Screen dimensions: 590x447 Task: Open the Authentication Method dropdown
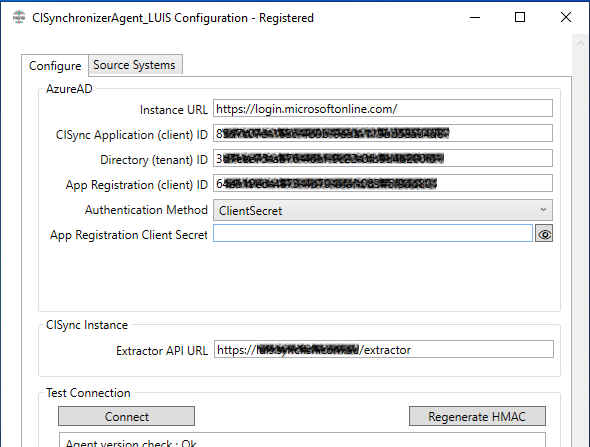(383, 210)
